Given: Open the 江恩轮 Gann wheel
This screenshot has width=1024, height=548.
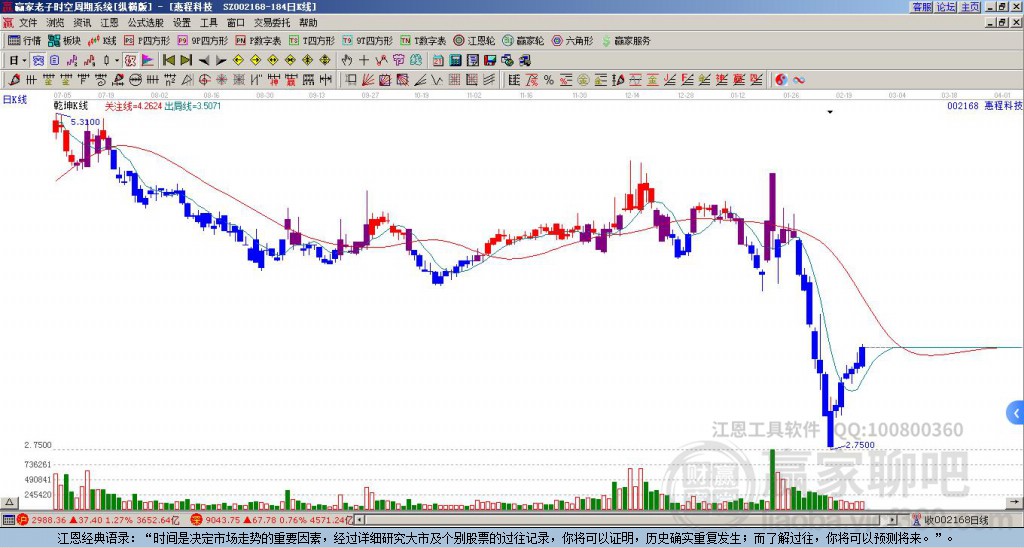Looking at the screenshot, I should coord(474,40).
